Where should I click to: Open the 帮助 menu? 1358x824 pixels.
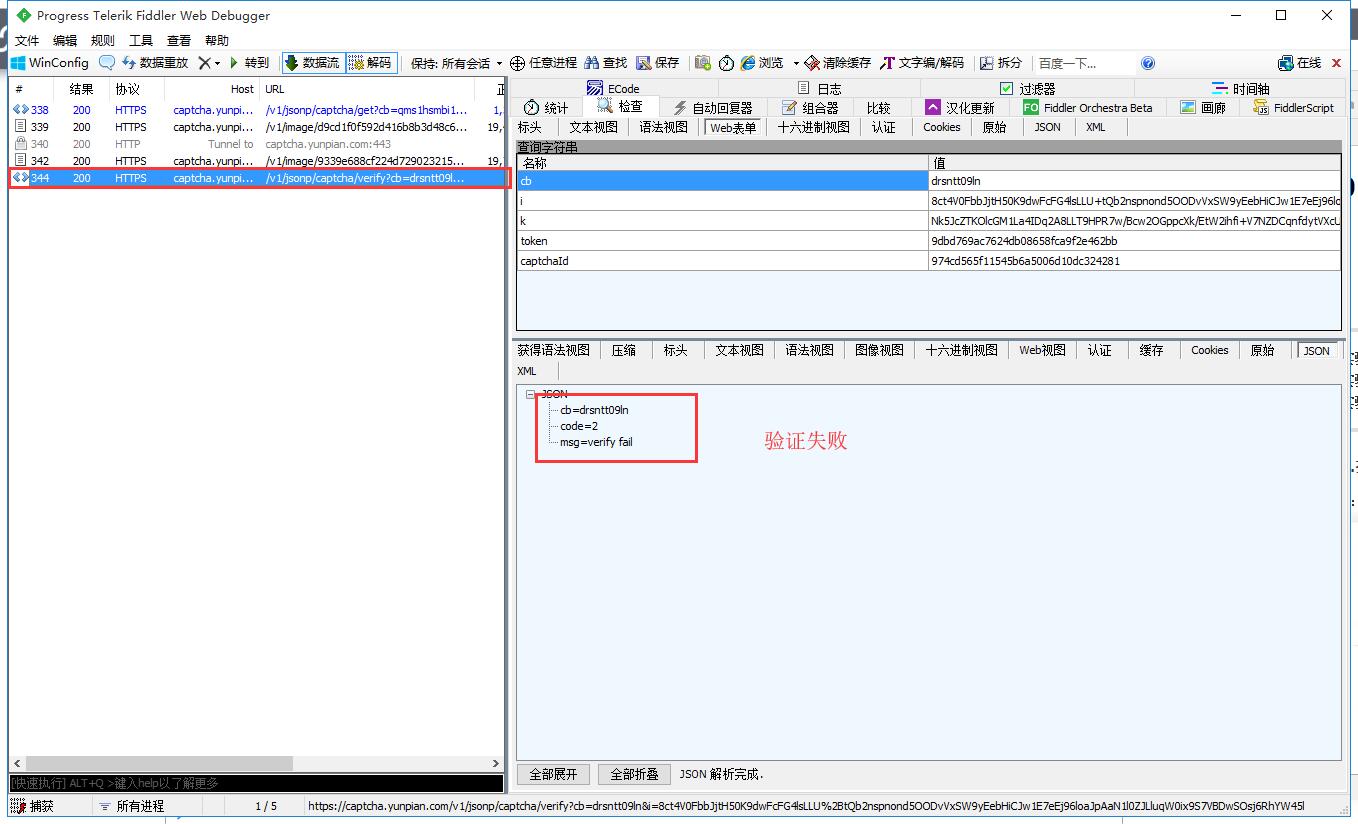[x=217, y=41]
